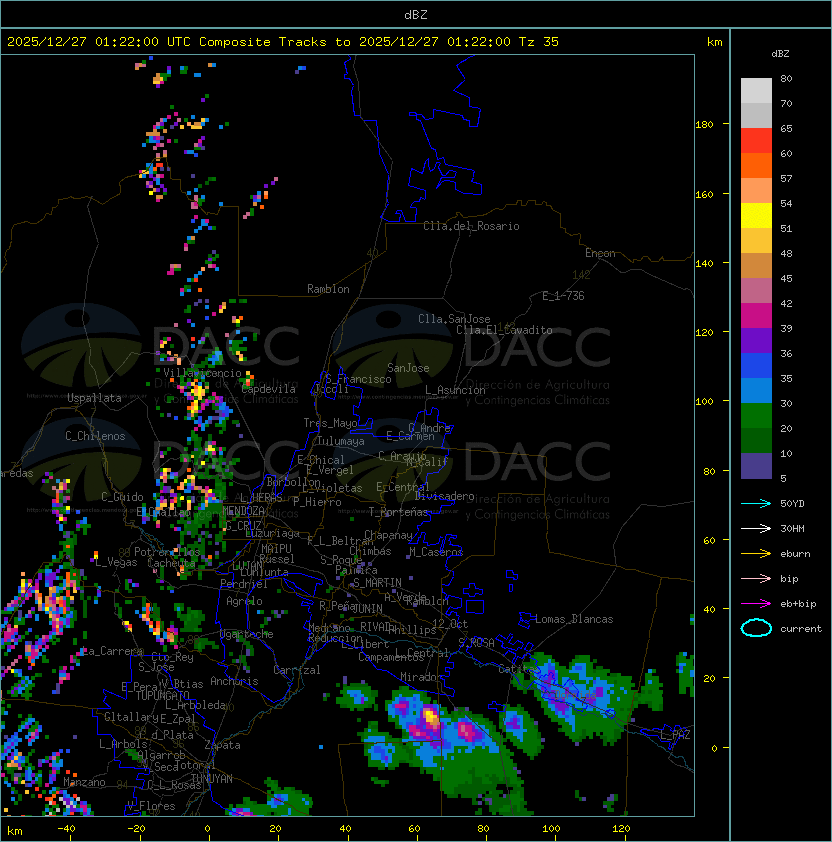Click the 'Manzano' place label
This screenshot has height=842, width=832.
84,782
